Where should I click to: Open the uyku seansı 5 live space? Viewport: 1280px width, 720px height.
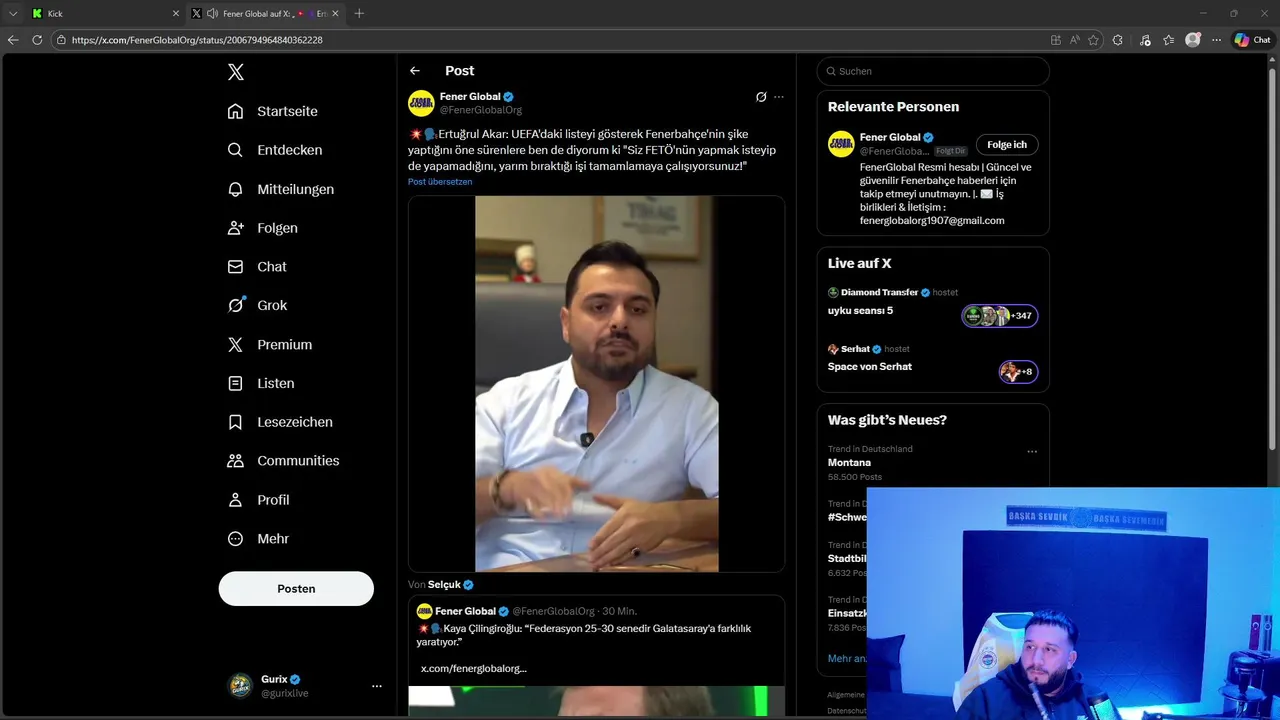(x=860, y=311)
